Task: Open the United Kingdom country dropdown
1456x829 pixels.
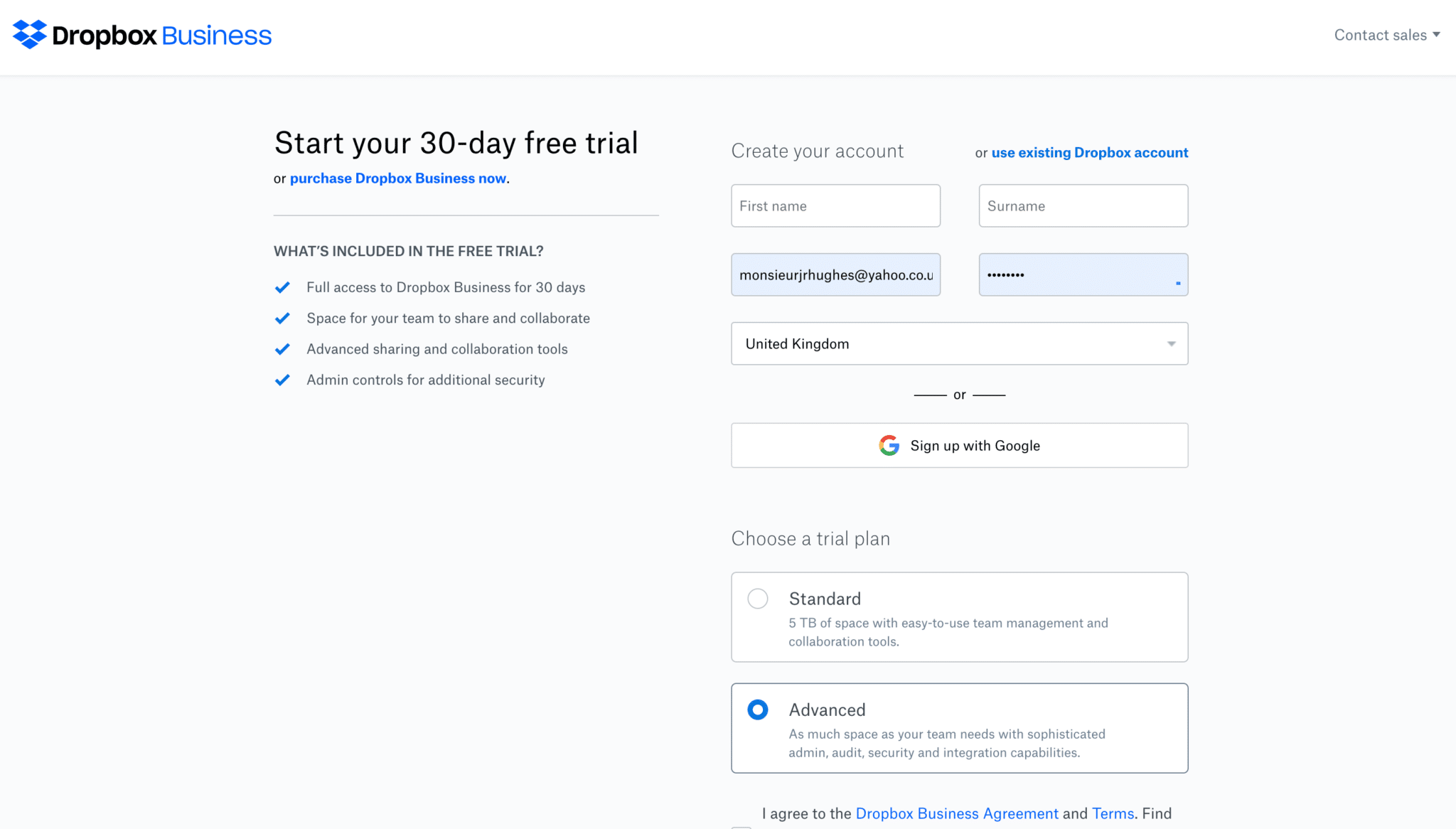Action: pyautogui.click(x=959, y=344)
